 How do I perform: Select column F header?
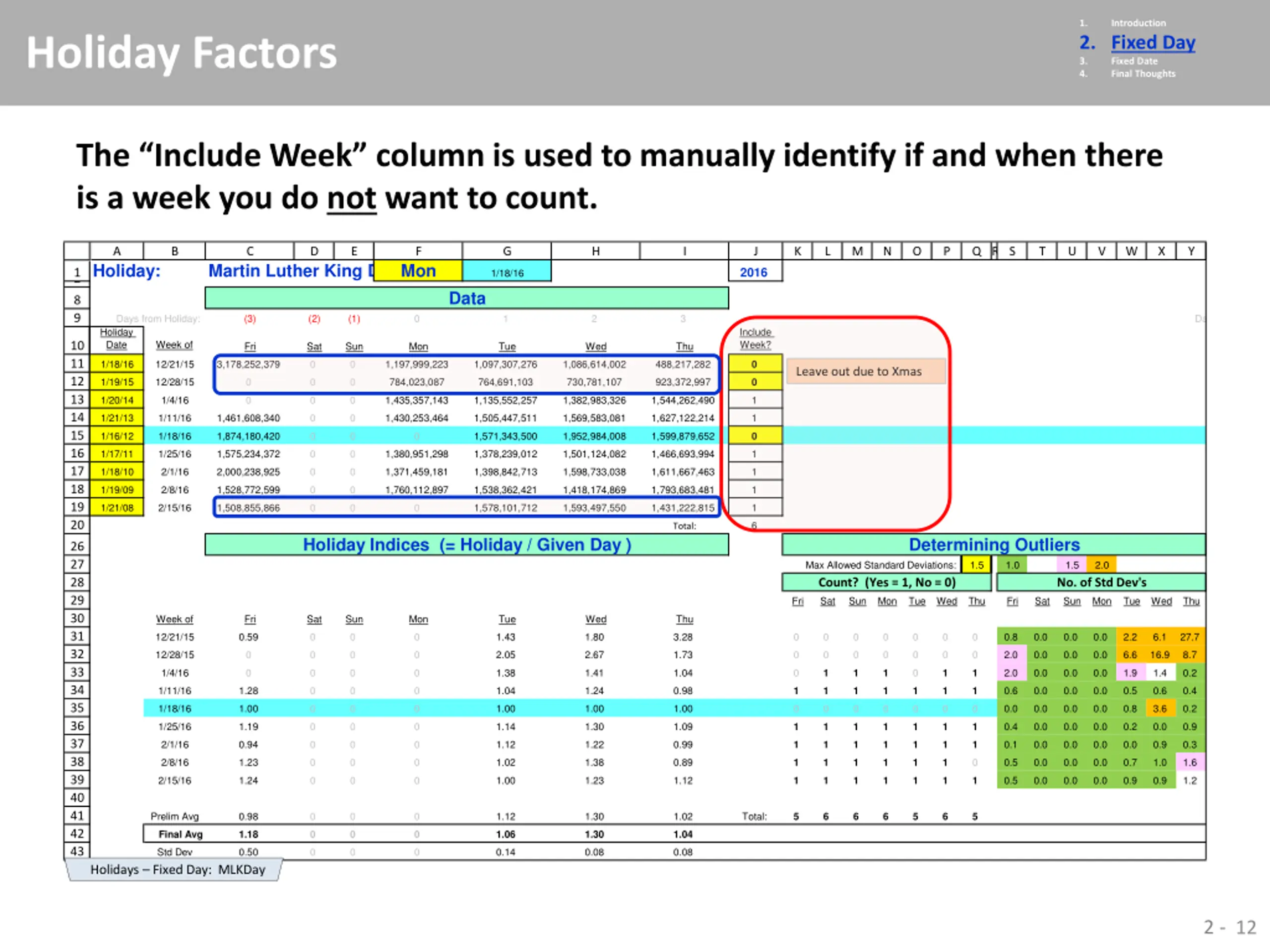[418, 251]
